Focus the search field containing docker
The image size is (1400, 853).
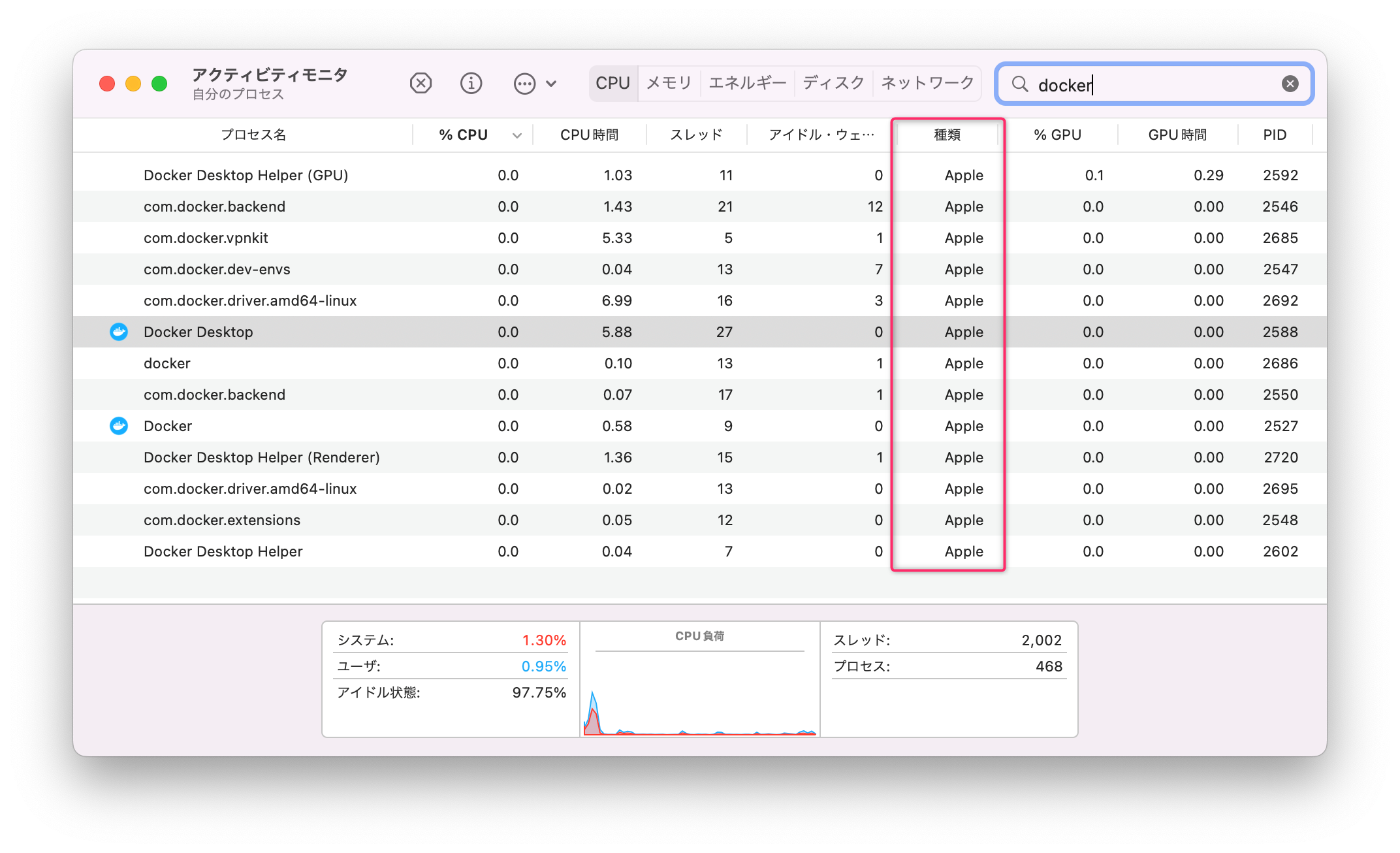click(1154, 84)
